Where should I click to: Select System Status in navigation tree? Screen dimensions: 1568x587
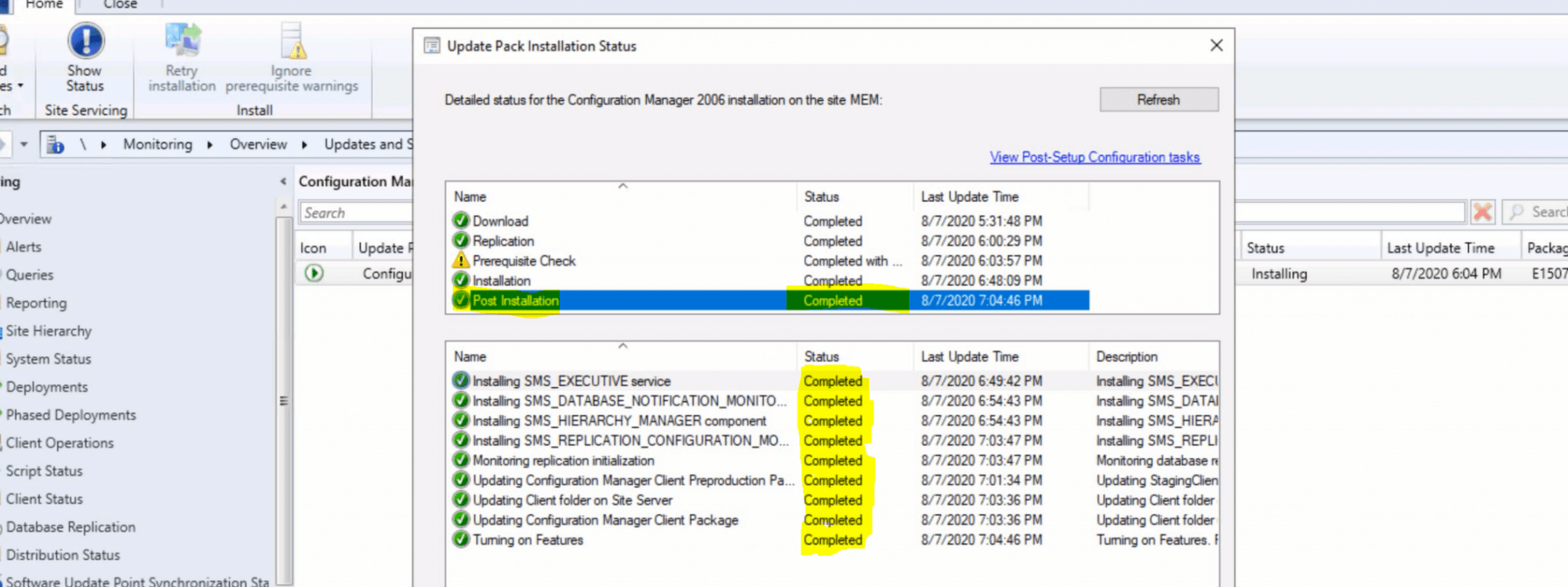pyautogui.click(x=49, y=359)
